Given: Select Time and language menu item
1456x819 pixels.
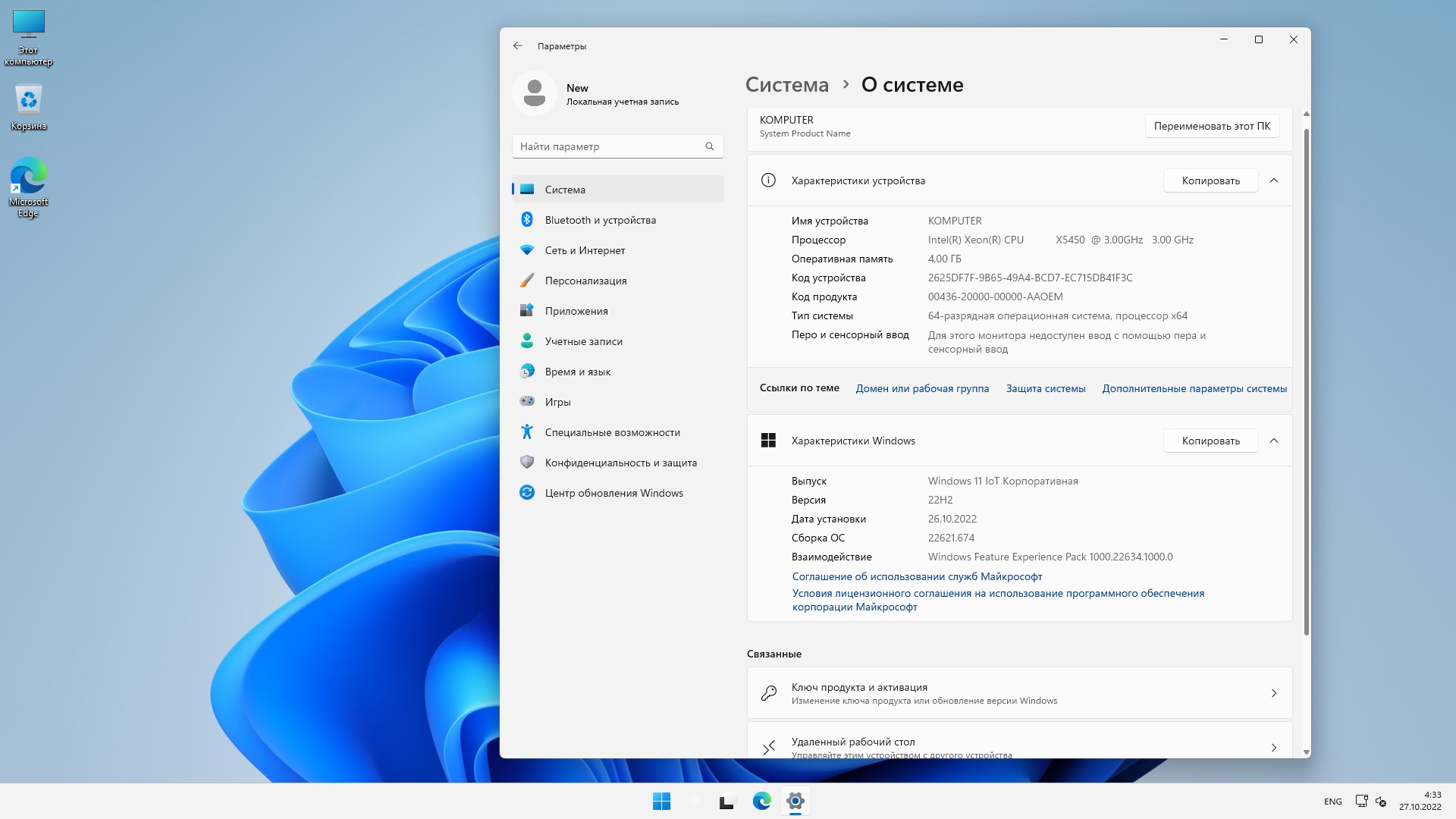Looking at the screenshot, I should pyautogui.click(x=577, y=372).
